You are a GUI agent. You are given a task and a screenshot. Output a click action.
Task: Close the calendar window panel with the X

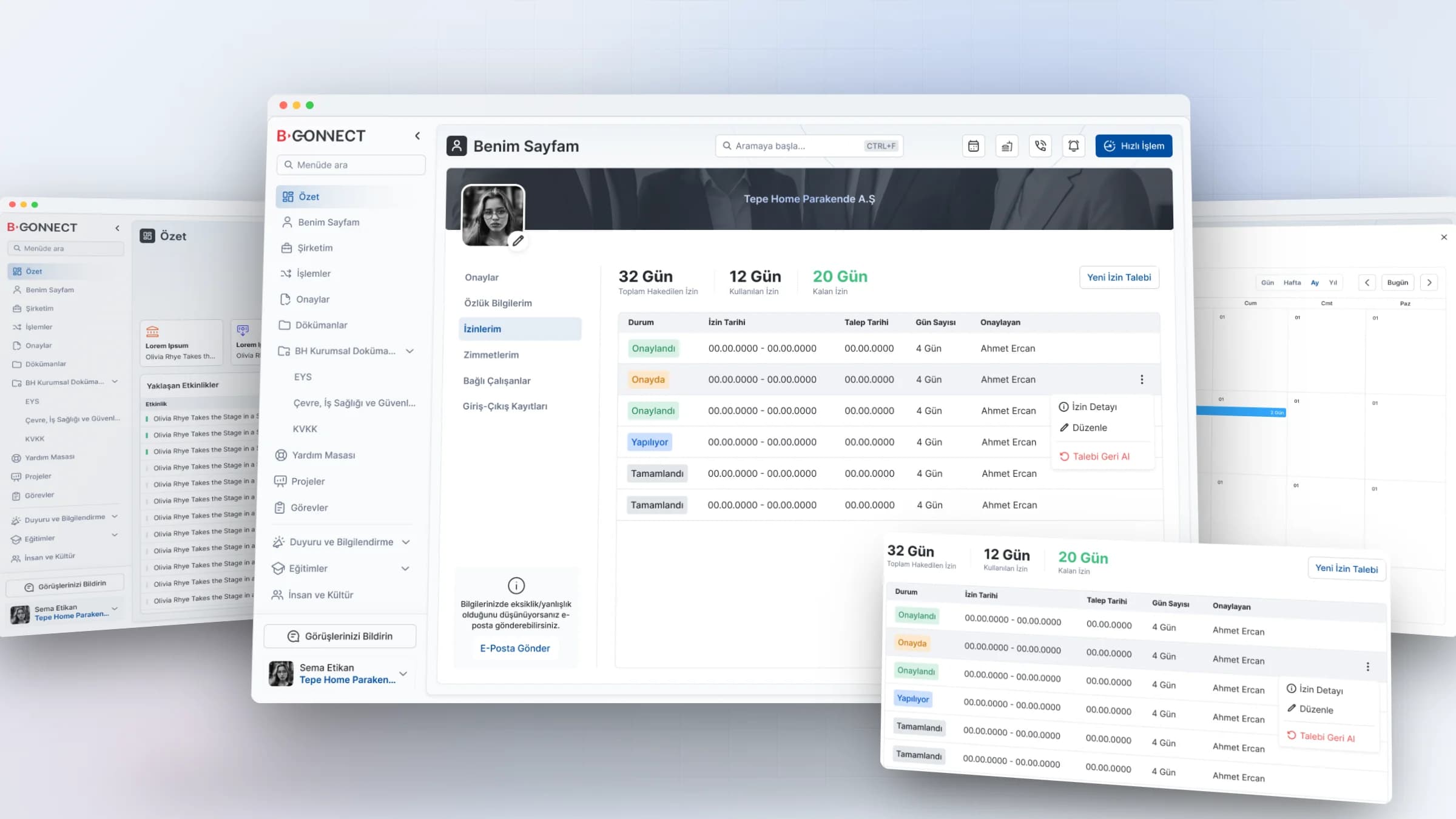1444,237
